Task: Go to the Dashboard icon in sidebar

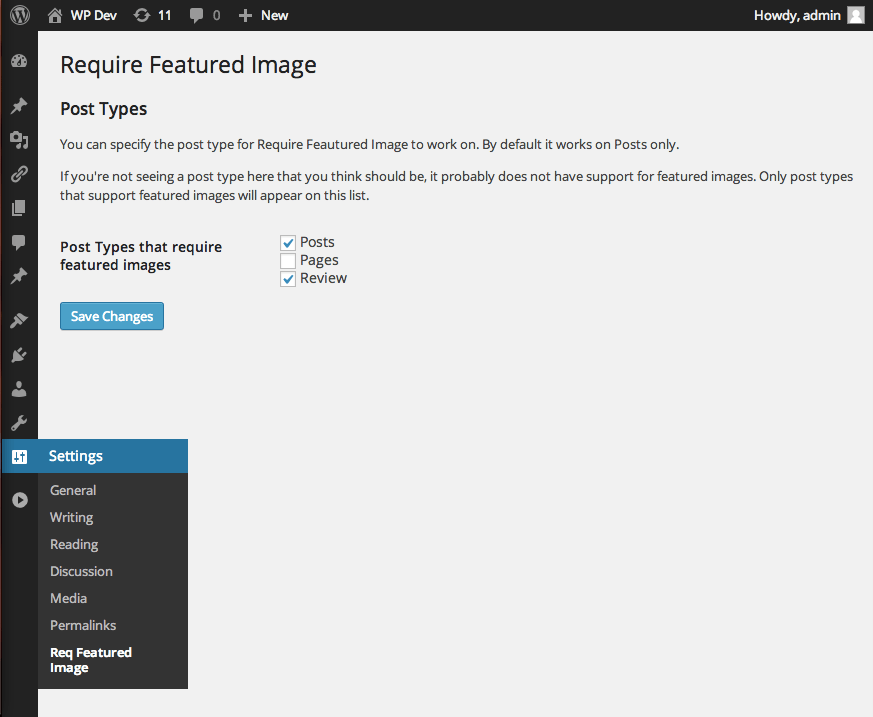Action: tap(19, 61)
